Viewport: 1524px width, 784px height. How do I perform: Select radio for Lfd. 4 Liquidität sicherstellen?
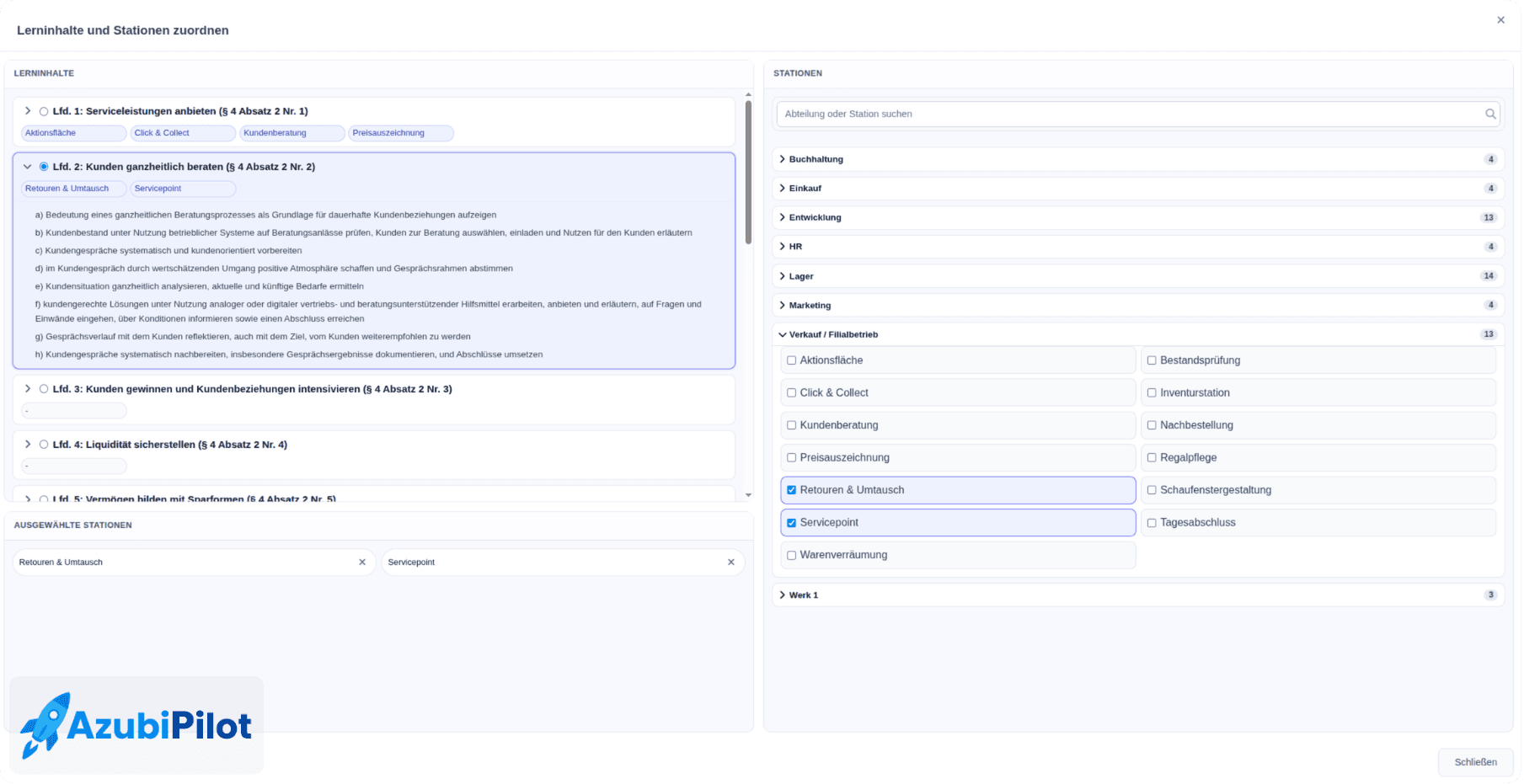pos(44,445)
